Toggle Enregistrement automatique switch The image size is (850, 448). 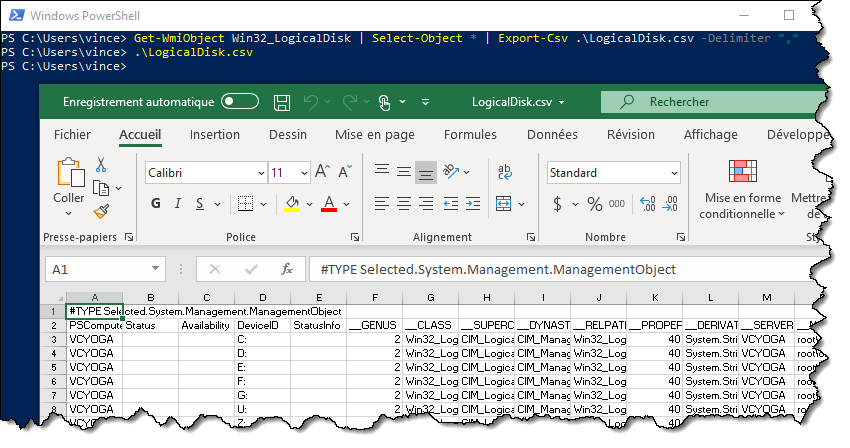click(x=240, y=102)
